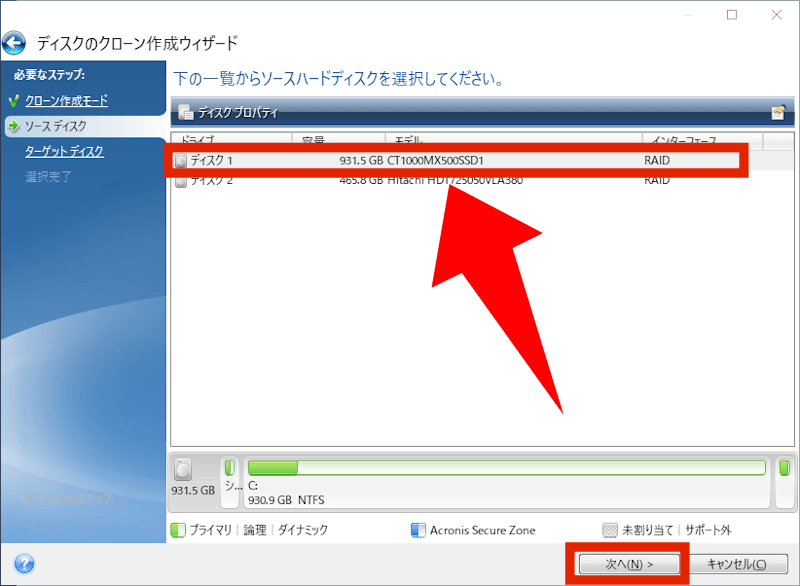Select the CT1000MX500SSD1 model cell
Image resolution: width=800 pixels, height=586 pixels.
click(x=435, y=161)
